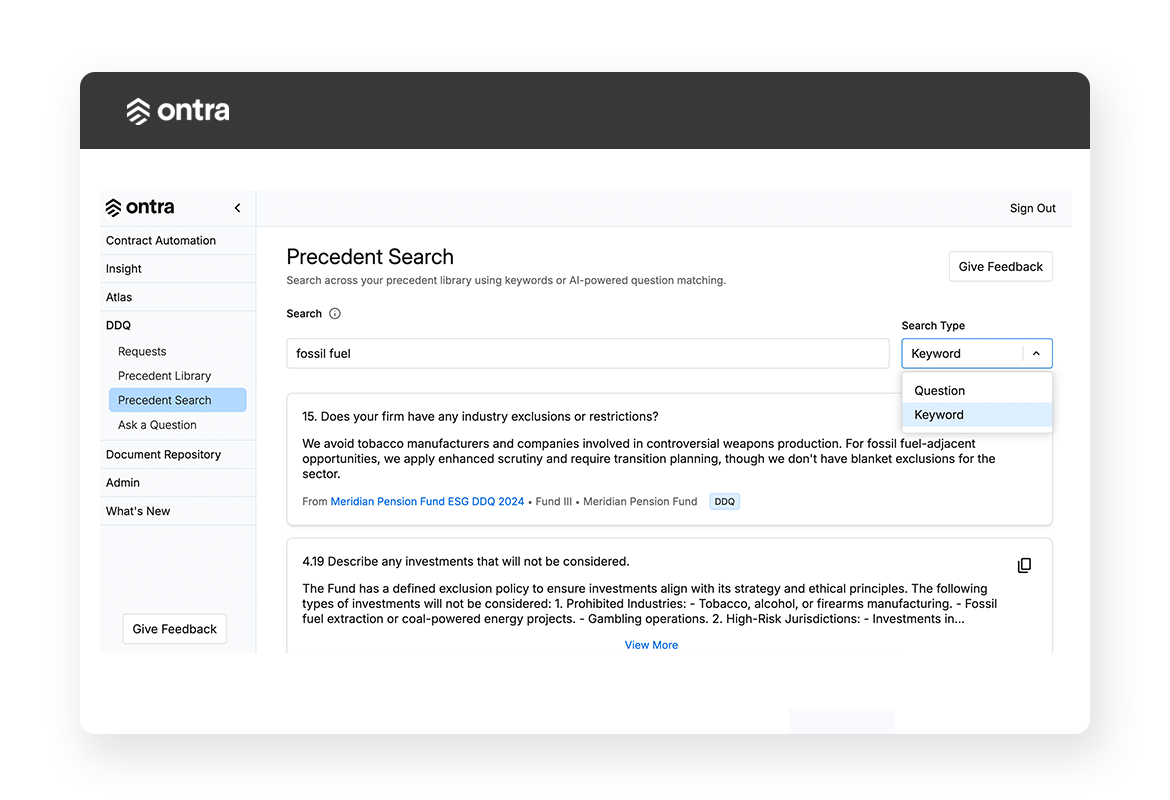The width and height of the screenshot is (1170, 800).
Task: Click the info icon next to Search
Action: pos(335,314)
